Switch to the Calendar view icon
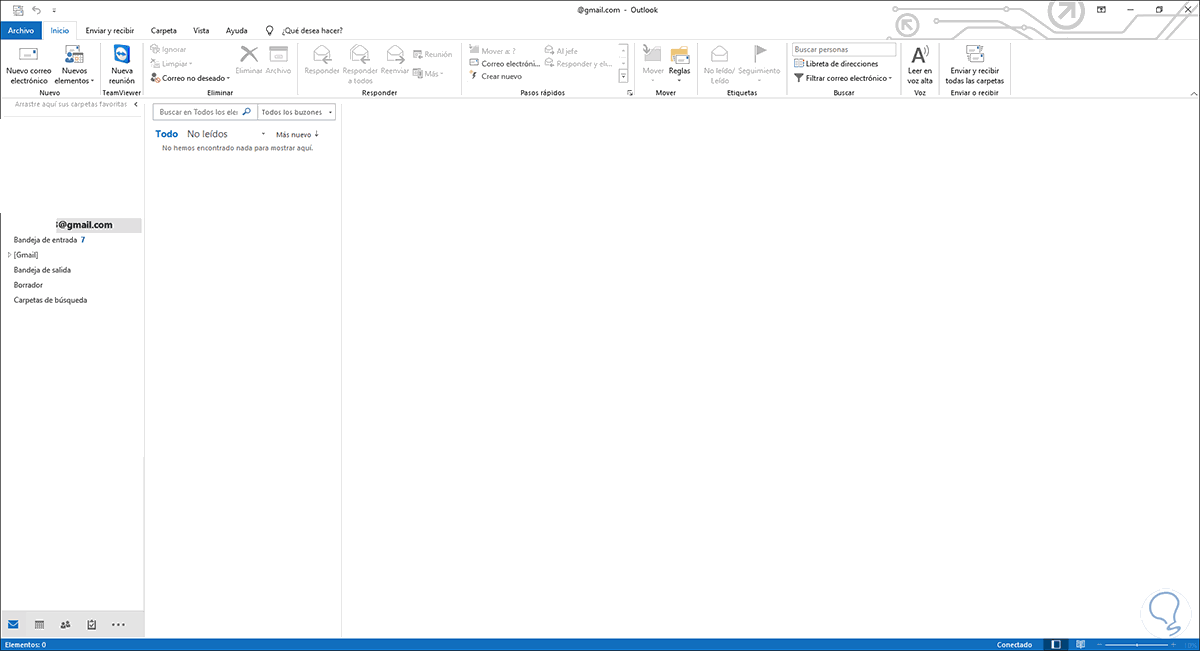The height and width of the screenshot is (651, 1200). point(39,624)
